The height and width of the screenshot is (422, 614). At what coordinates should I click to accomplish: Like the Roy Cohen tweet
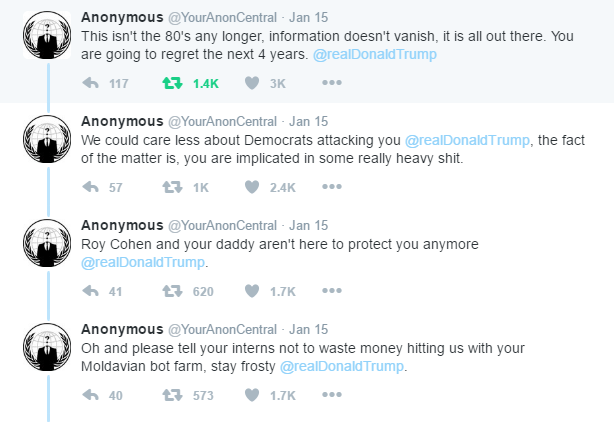(252, 291)
